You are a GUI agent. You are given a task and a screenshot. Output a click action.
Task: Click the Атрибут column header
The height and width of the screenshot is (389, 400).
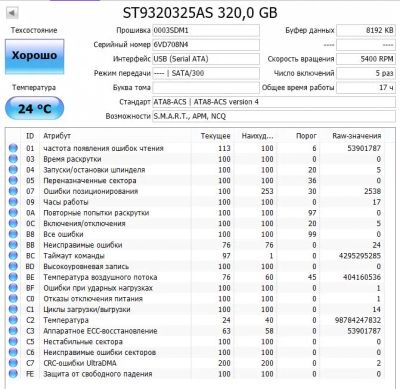point(57,136)
